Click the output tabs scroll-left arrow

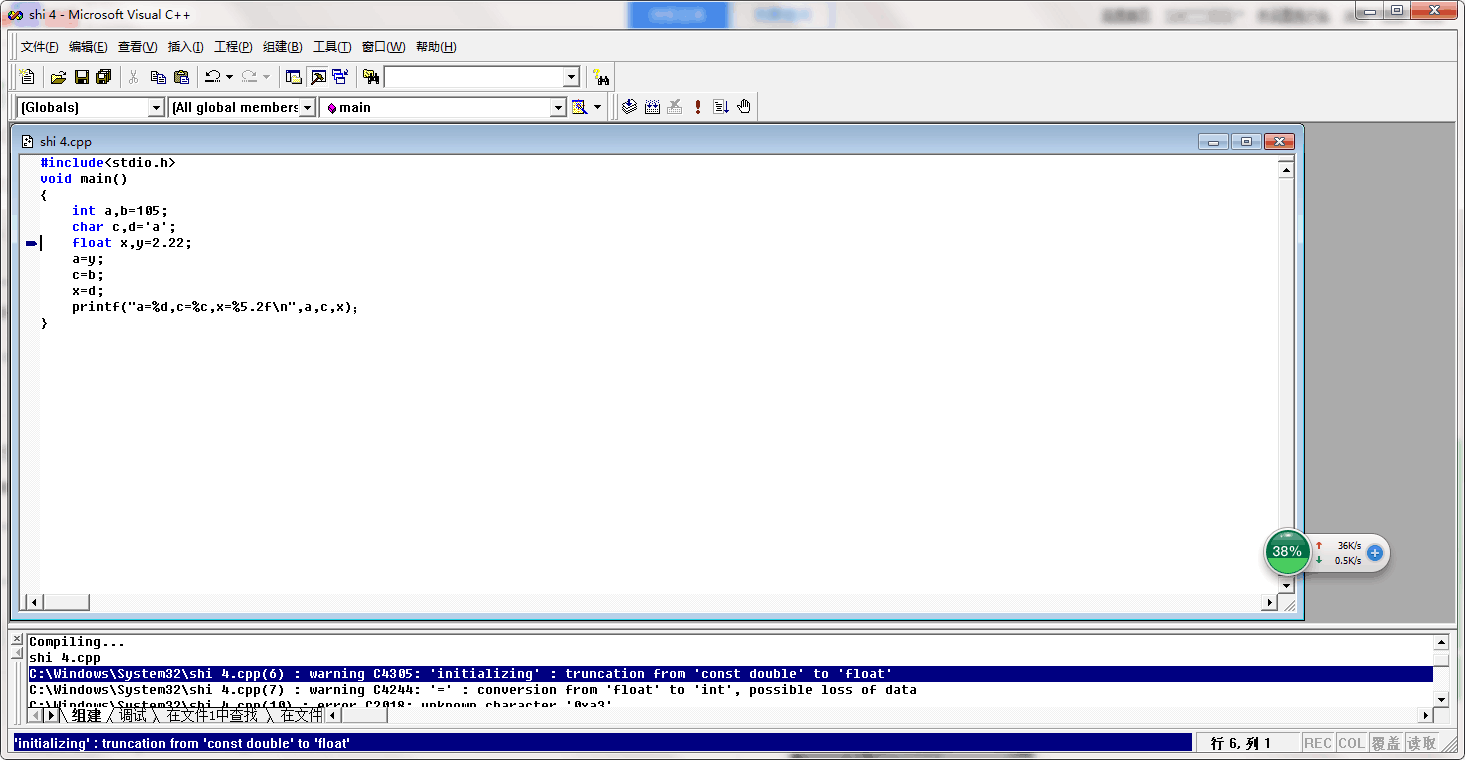[x=37, y=715]
